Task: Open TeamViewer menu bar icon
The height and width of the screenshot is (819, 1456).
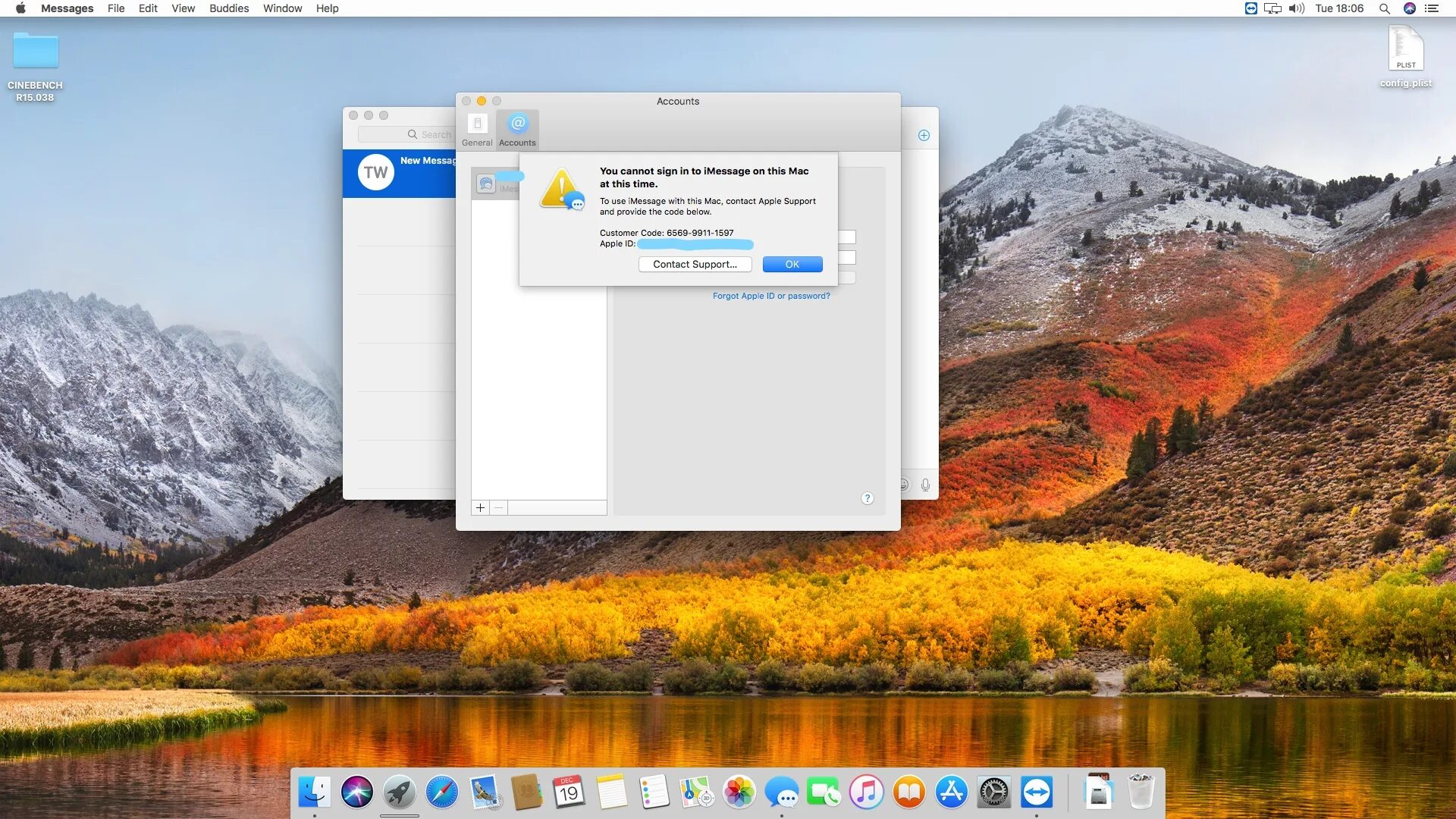Action: 1250,8
